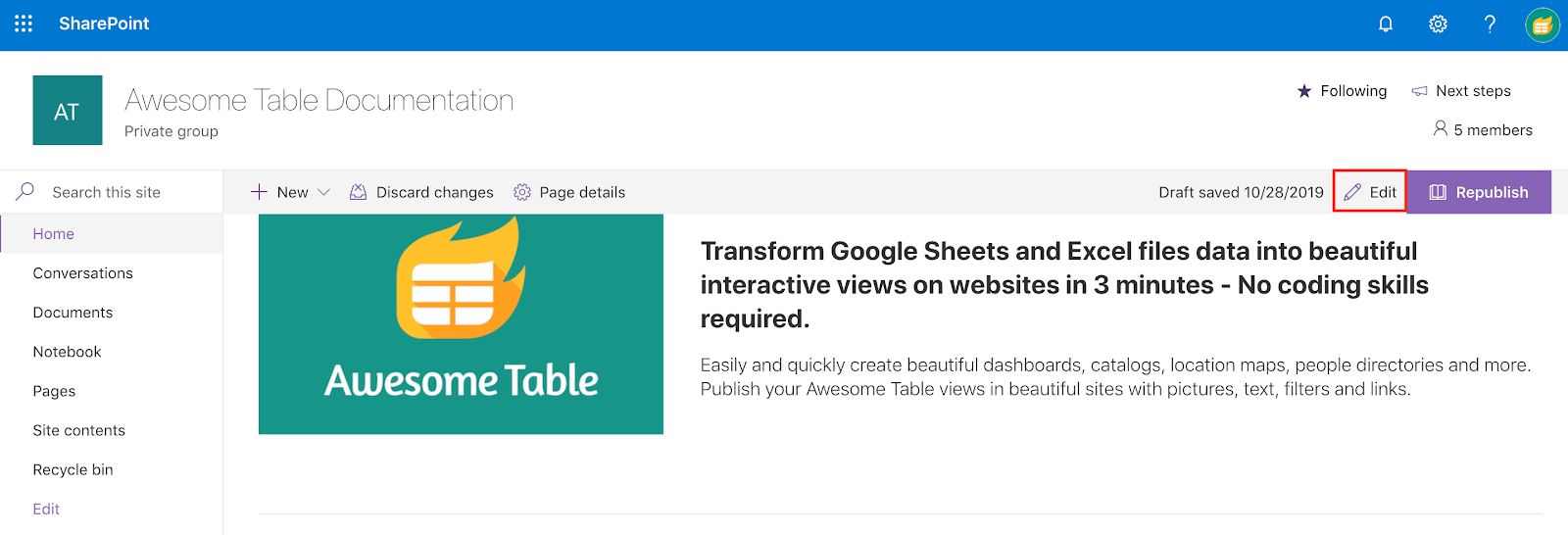The width and height of the screenshot is (1568, 535).
Task: Click the Republish button
Action: [x=1479, y=192]
